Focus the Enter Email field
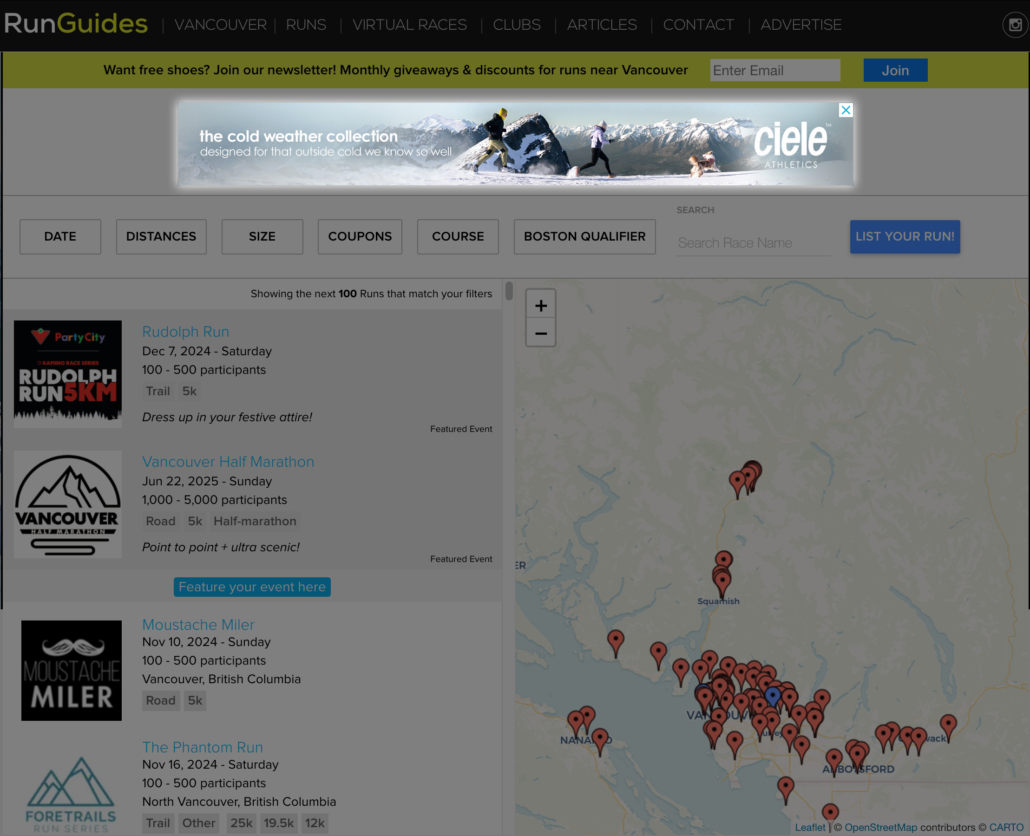The height and width of the screenshot is (836, 1030). pos(774,70)
